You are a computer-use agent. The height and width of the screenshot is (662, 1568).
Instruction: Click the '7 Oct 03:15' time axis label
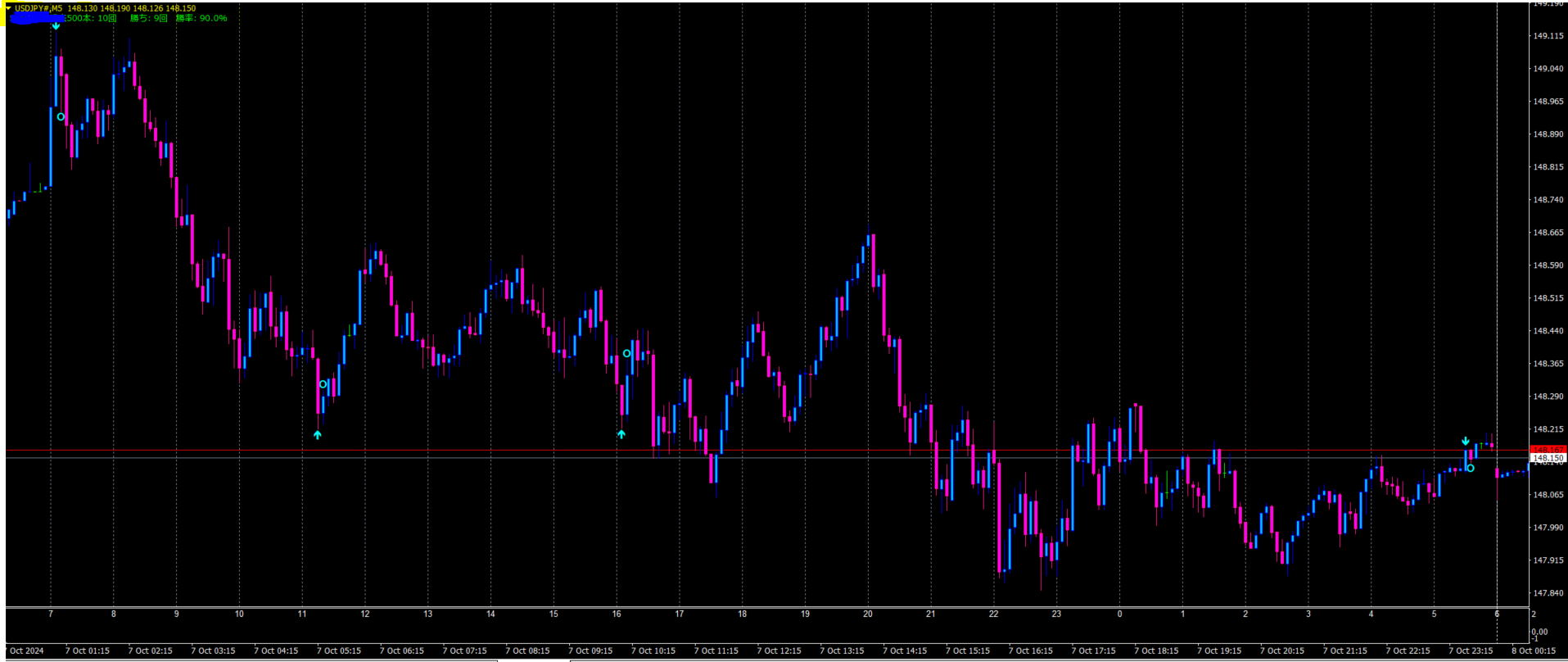click(x=213, y=651)
